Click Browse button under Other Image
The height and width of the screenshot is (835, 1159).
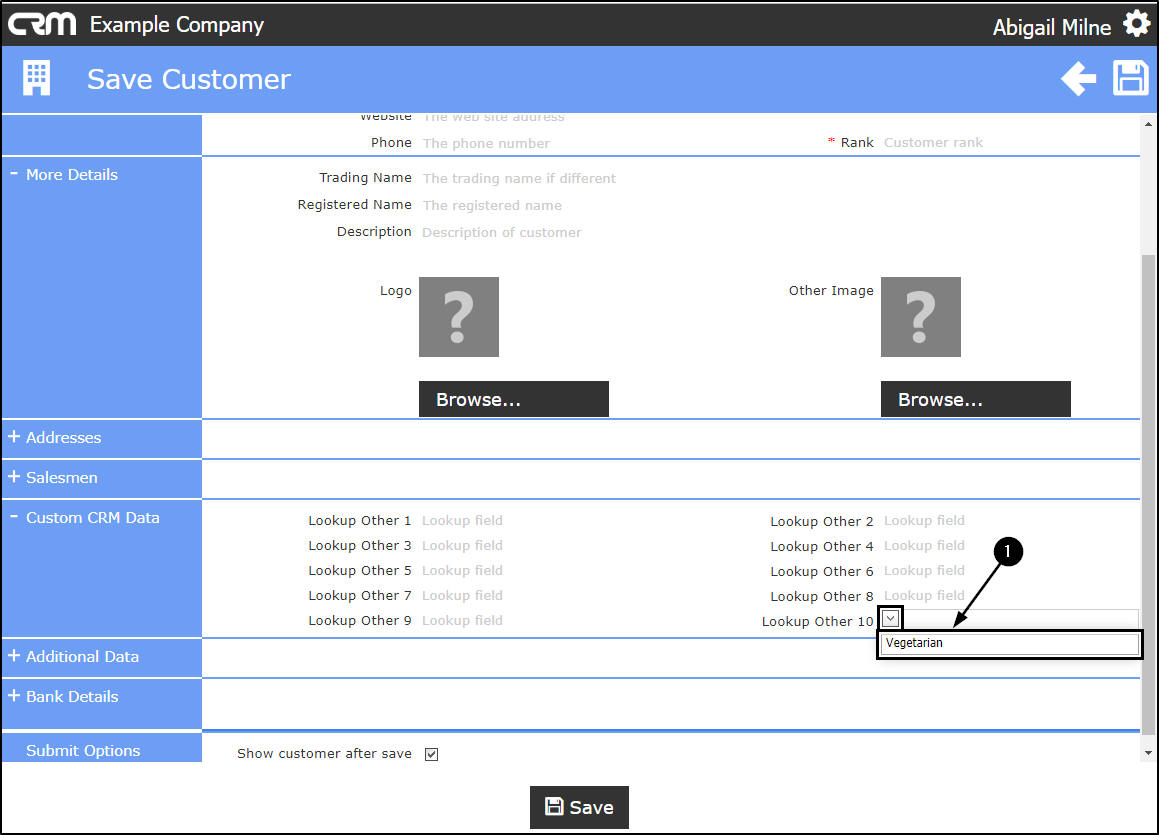pyautogui.click(x=976, y=399)
